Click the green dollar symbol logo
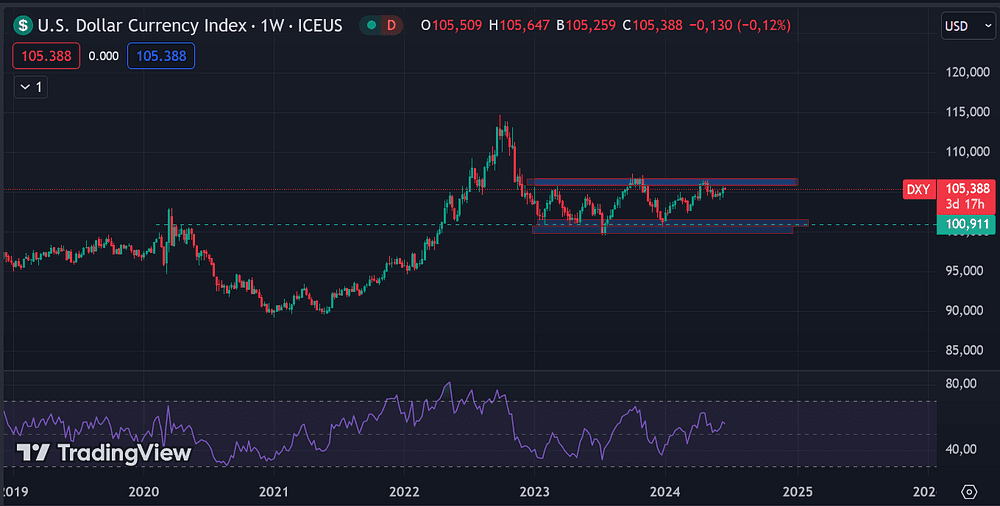 point(23,26)
